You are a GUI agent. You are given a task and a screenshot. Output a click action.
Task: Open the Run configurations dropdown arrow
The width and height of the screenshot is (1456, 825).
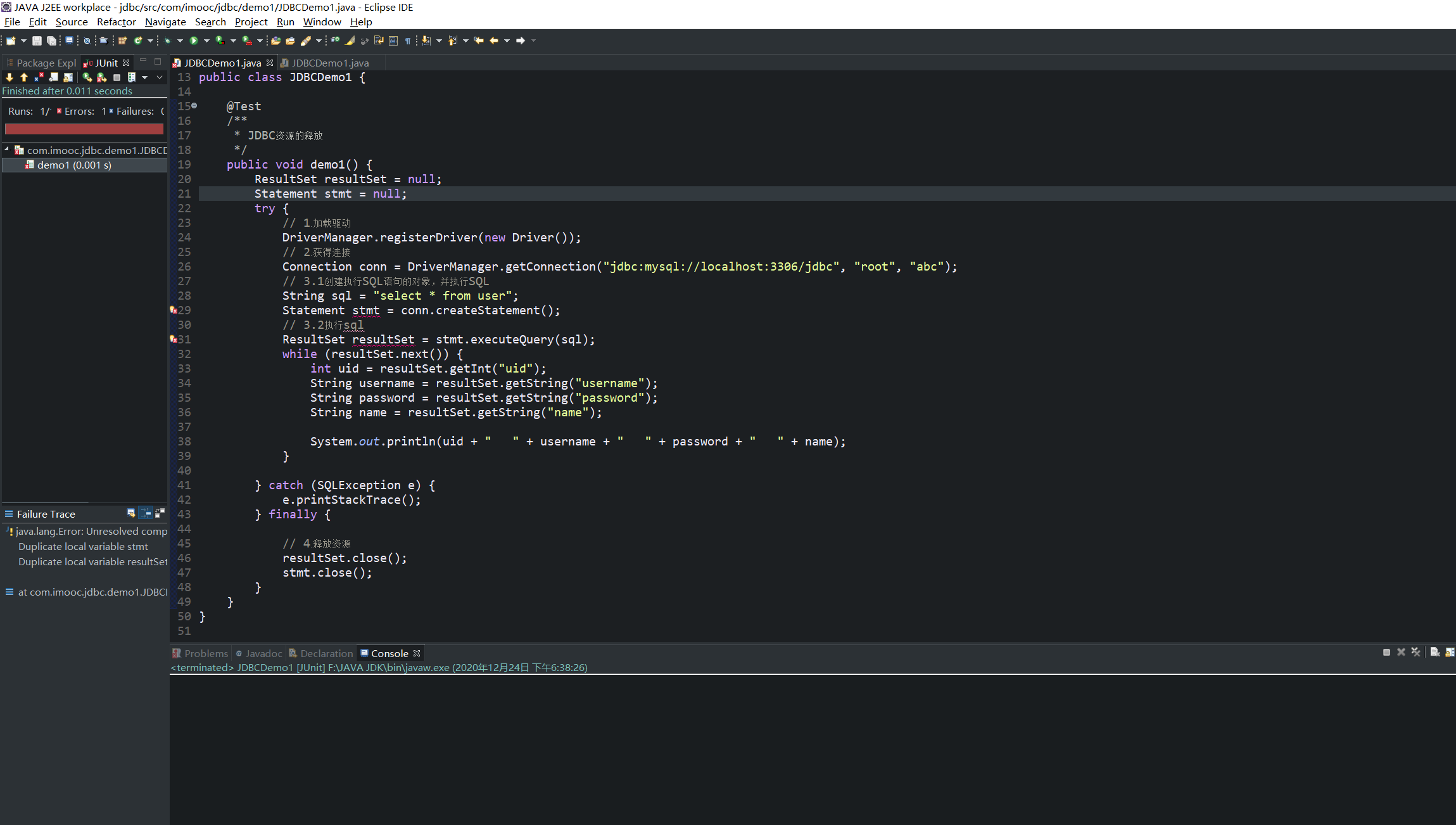pos(206,41)
